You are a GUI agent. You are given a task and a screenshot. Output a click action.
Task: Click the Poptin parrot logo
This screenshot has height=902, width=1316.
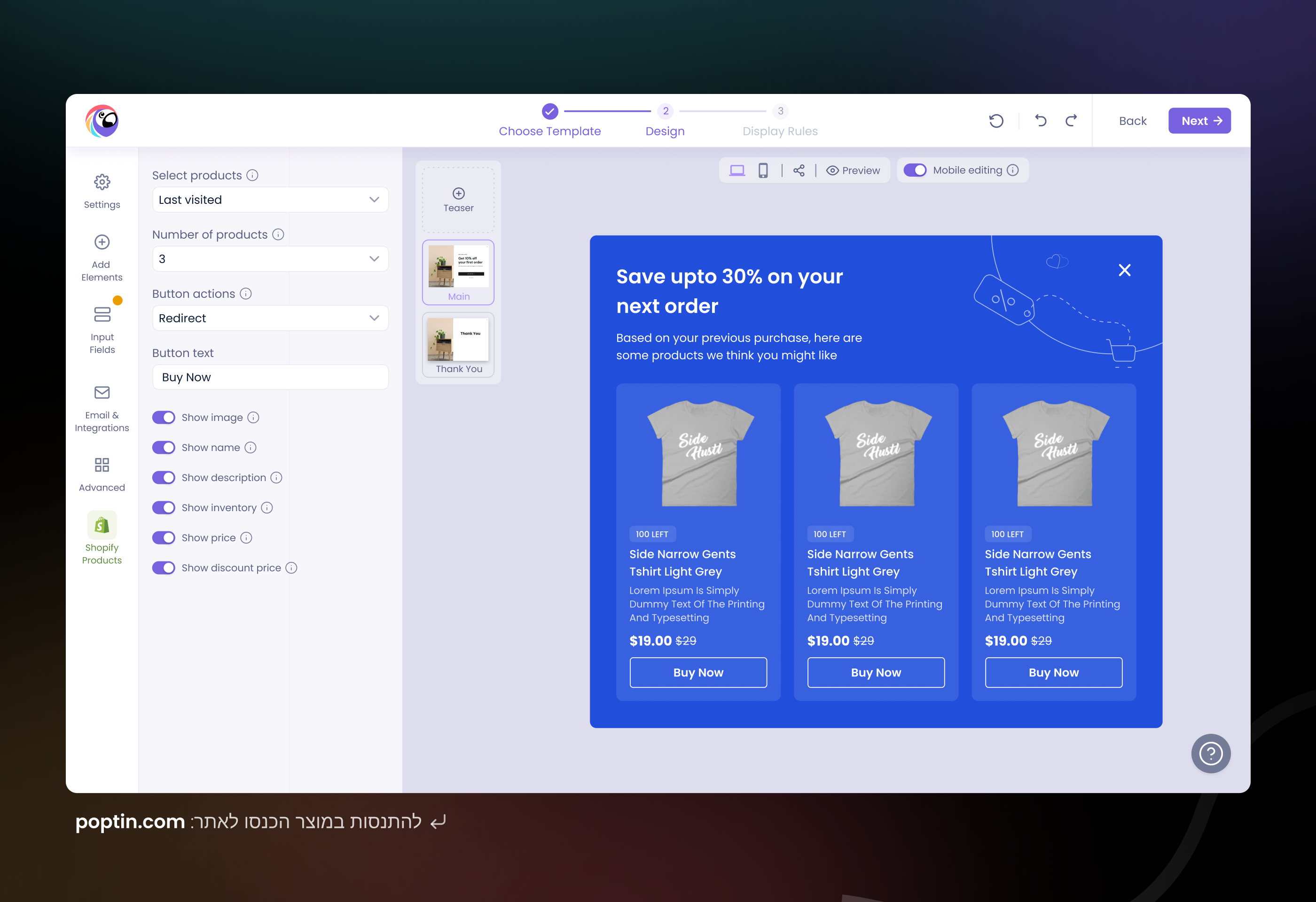click(x=102, y=121)
